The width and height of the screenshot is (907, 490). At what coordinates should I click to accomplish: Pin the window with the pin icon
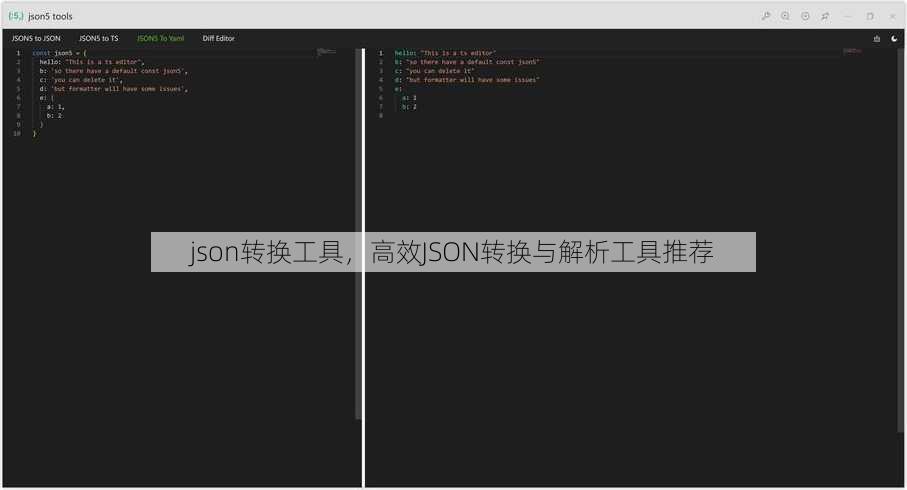point(825,16)
